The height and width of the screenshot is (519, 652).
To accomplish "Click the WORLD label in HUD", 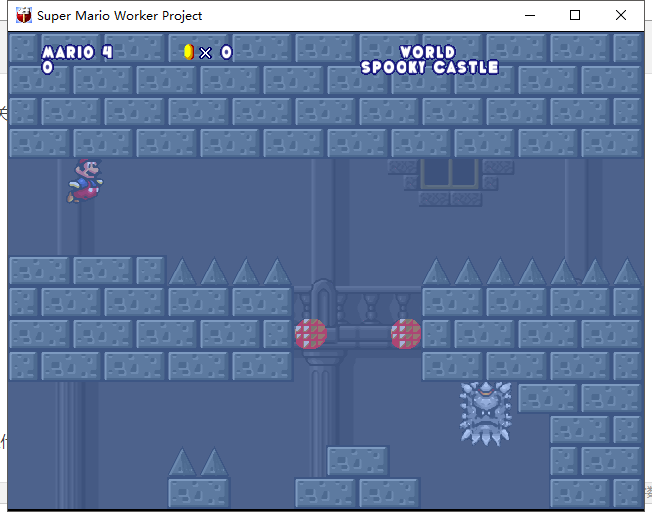I will click(x=427, y=52).
